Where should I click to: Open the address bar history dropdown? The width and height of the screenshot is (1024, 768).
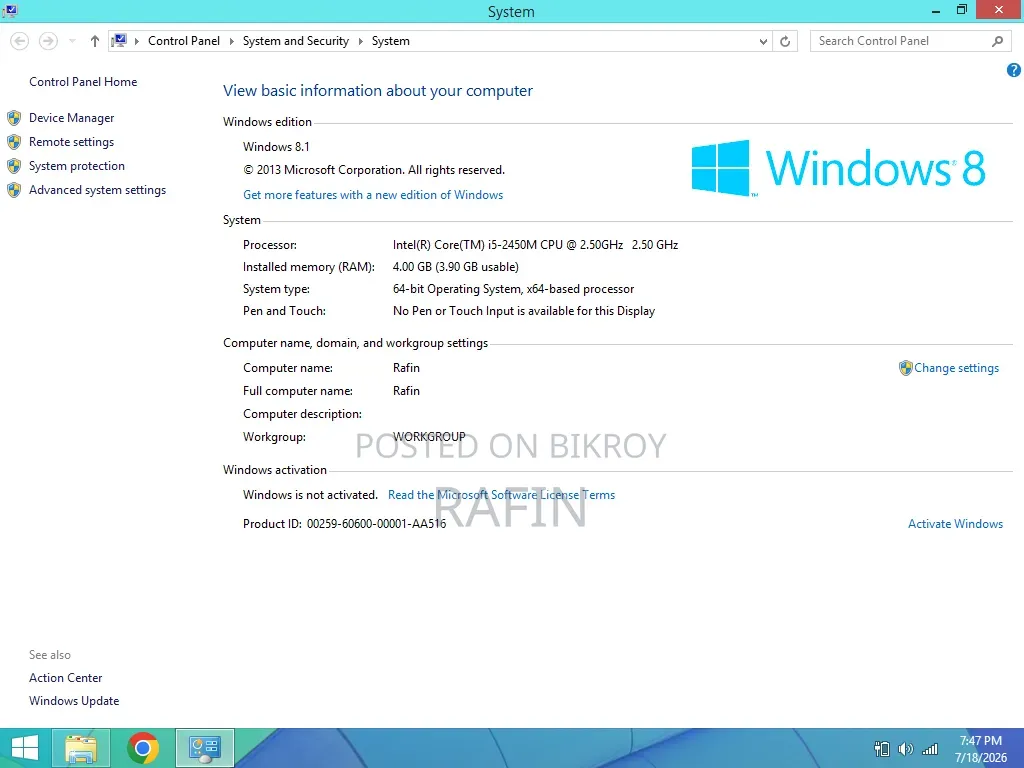tap(763, 41)
